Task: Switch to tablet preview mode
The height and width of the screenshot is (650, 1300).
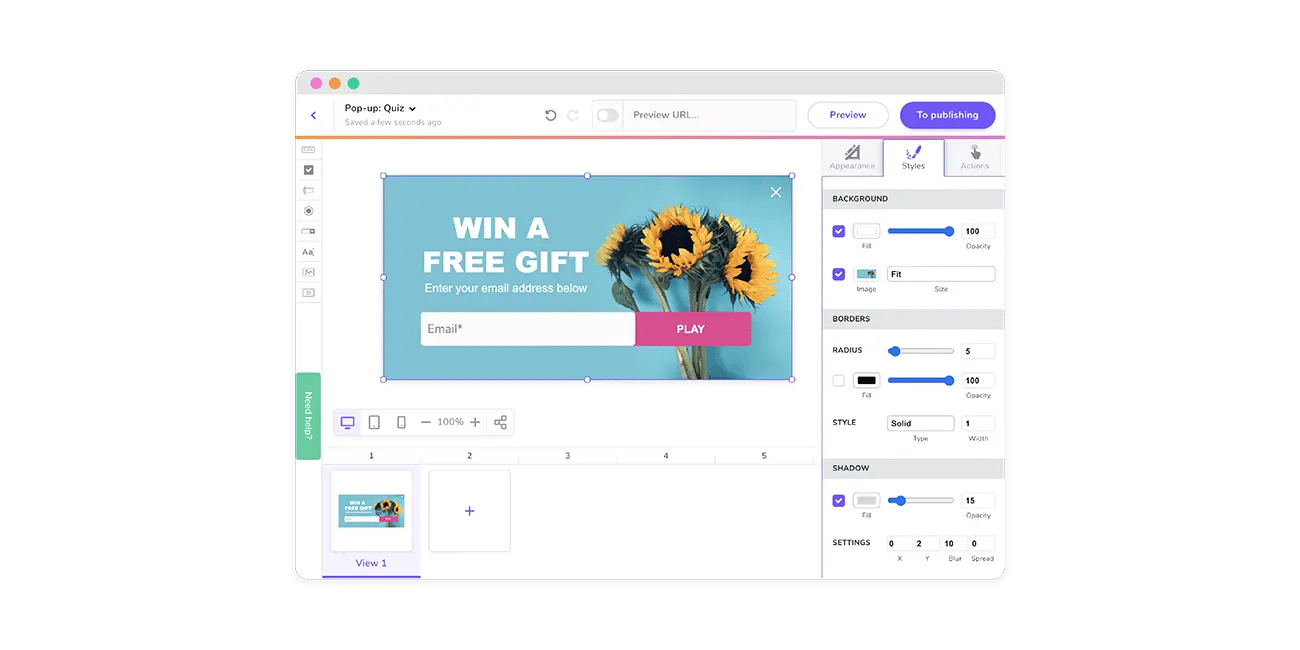Action: (x=374, y=421)
